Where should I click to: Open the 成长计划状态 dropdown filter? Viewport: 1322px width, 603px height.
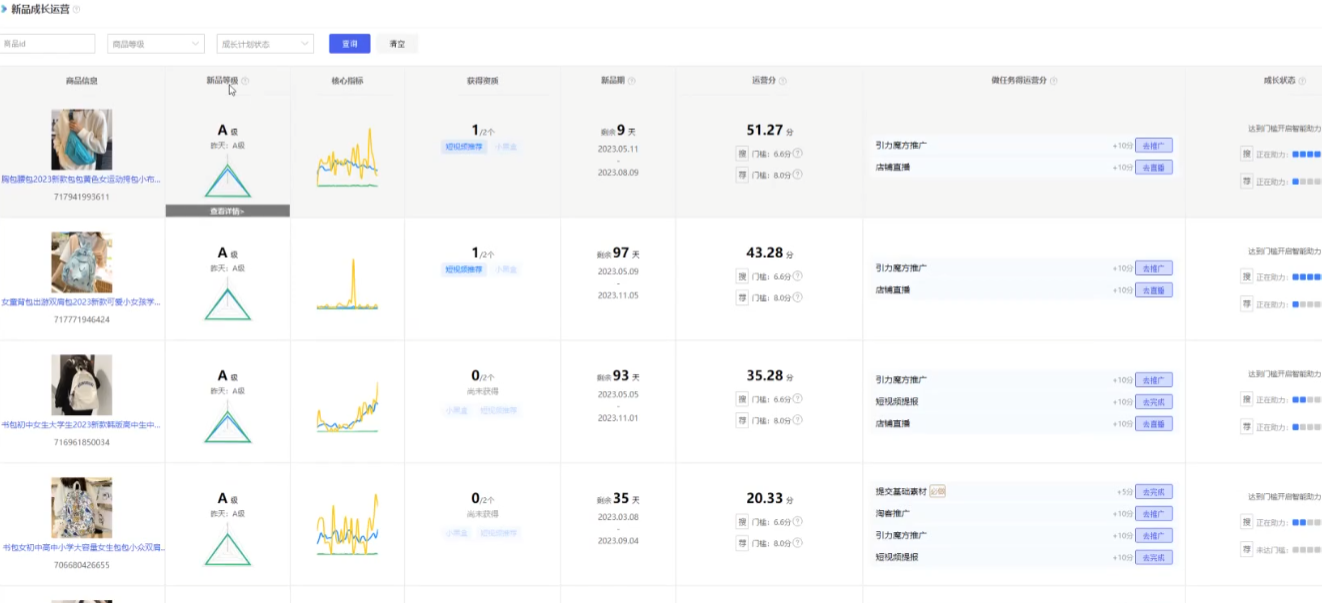click(x=265, y=44)
